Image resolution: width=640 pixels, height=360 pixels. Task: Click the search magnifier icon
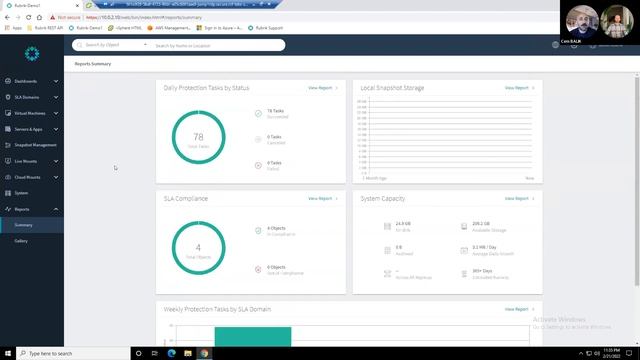pyautogui.click(x=79, y=45)
